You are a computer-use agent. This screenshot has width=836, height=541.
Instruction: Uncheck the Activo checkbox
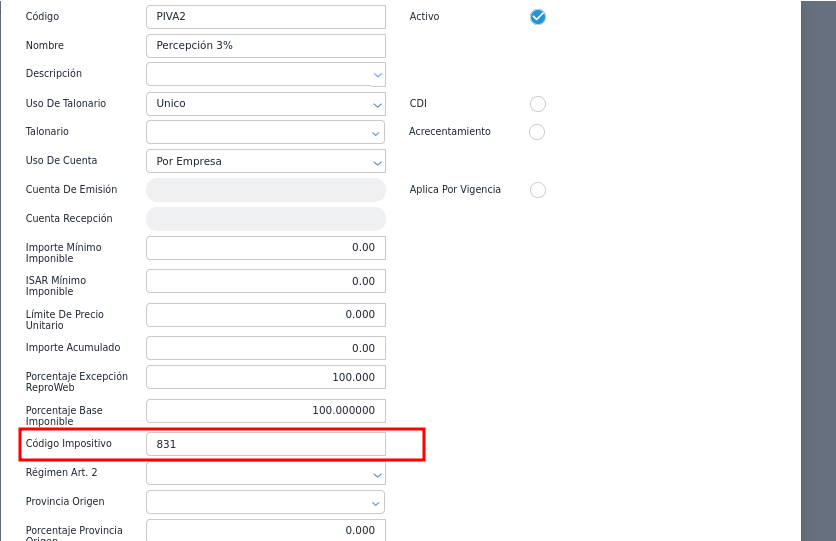pyautogui.click(x=538, y=17)
